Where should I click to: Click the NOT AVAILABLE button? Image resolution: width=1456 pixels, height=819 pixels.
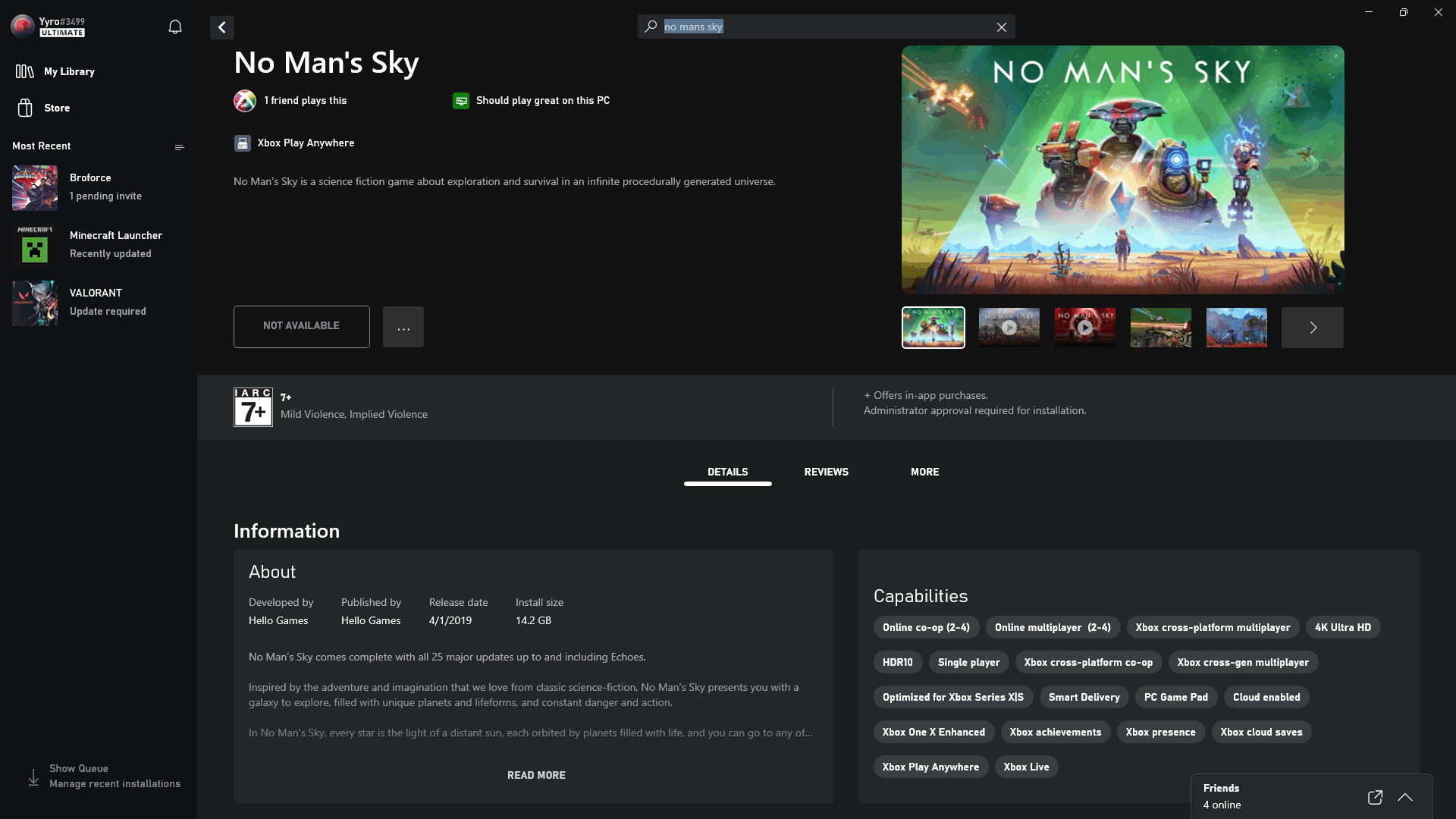[x=301, y=325]
